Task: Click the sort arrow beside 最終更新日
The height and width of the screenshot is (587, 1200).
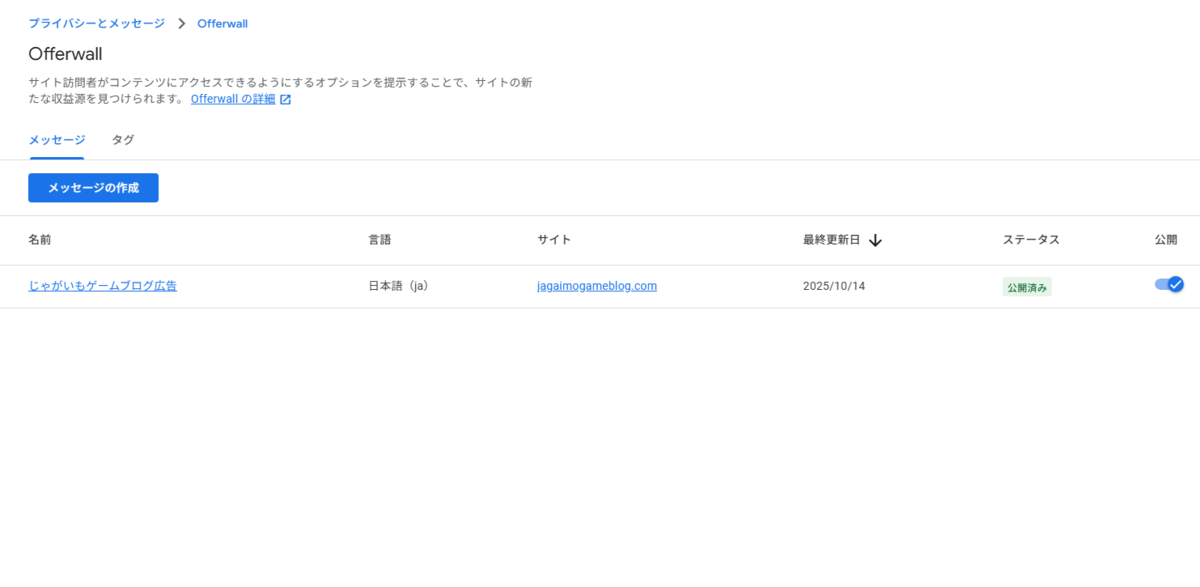Action: [x=875, y=240]
